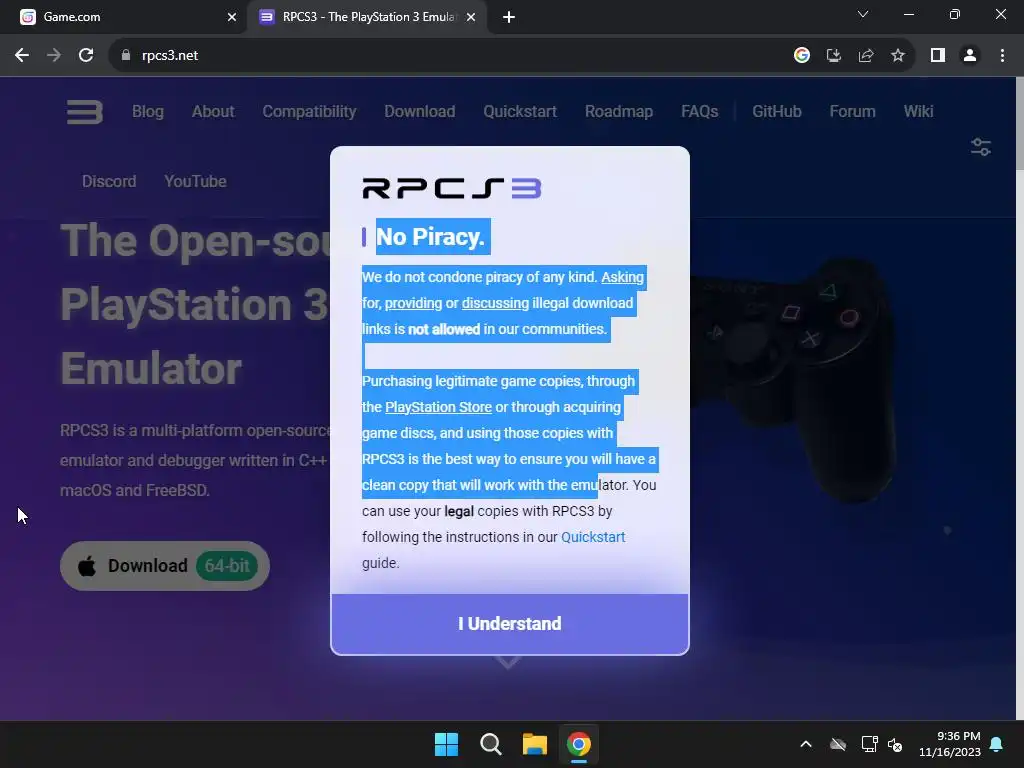Click the Download 64-bit button

click(x=165, y=566)
